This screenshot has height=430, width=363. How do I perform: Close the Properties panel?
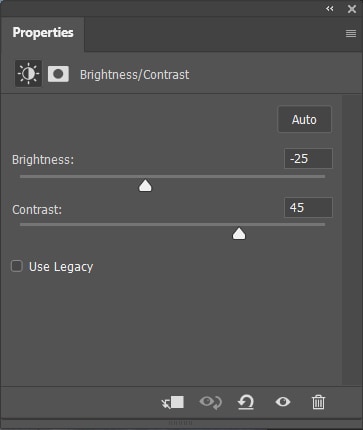pos(352,9)
